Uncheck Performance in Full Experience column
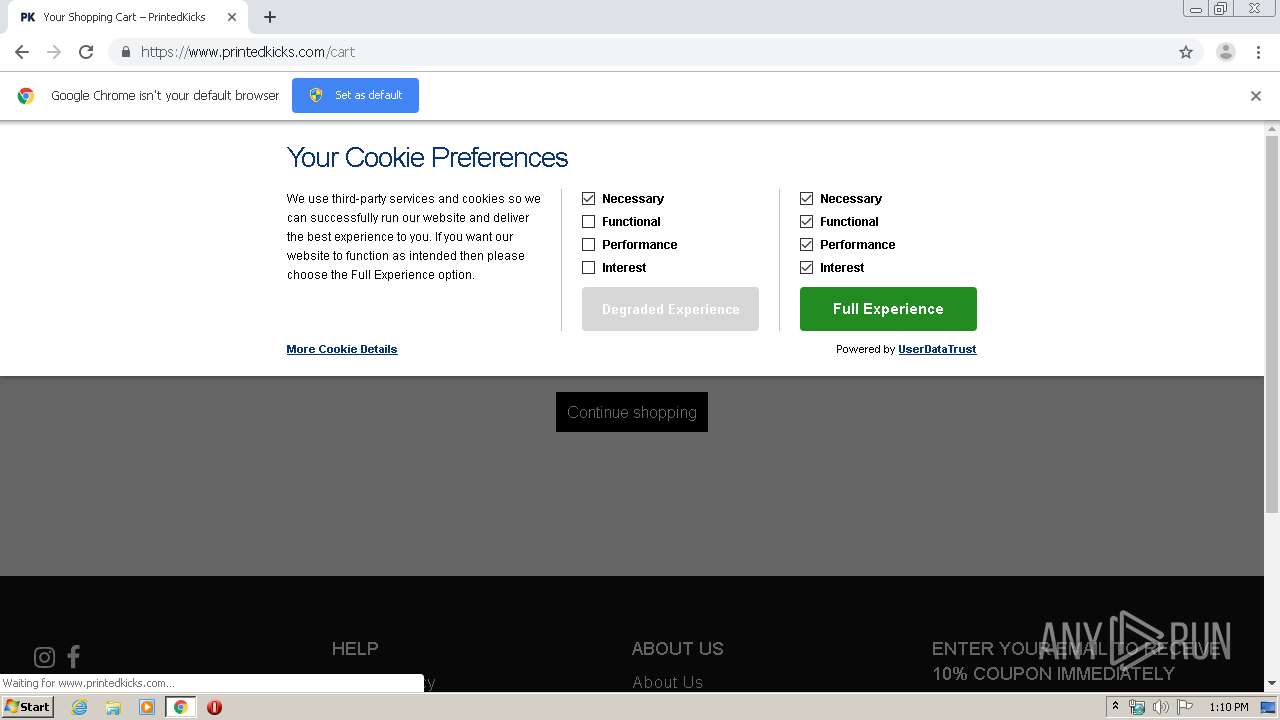 [x=806, y=245]
